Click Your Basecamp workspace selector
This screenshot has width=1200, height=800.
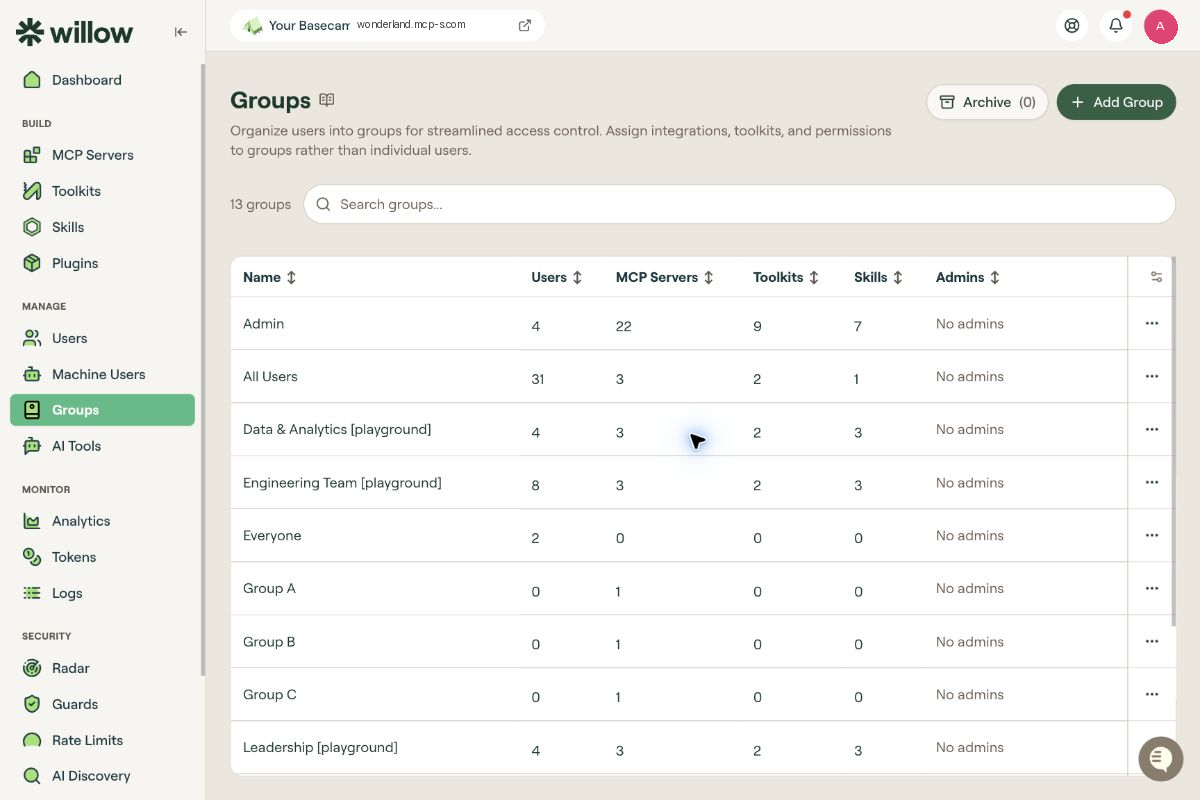(387, 26)
